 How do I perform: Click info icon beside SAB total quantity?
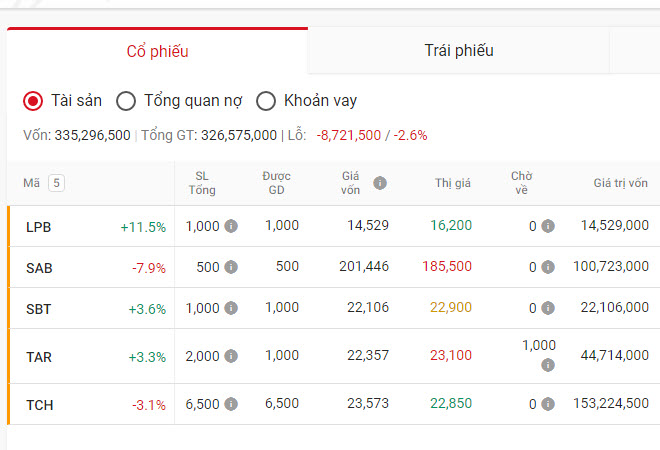pyautogui.click(x=231, y=267)
